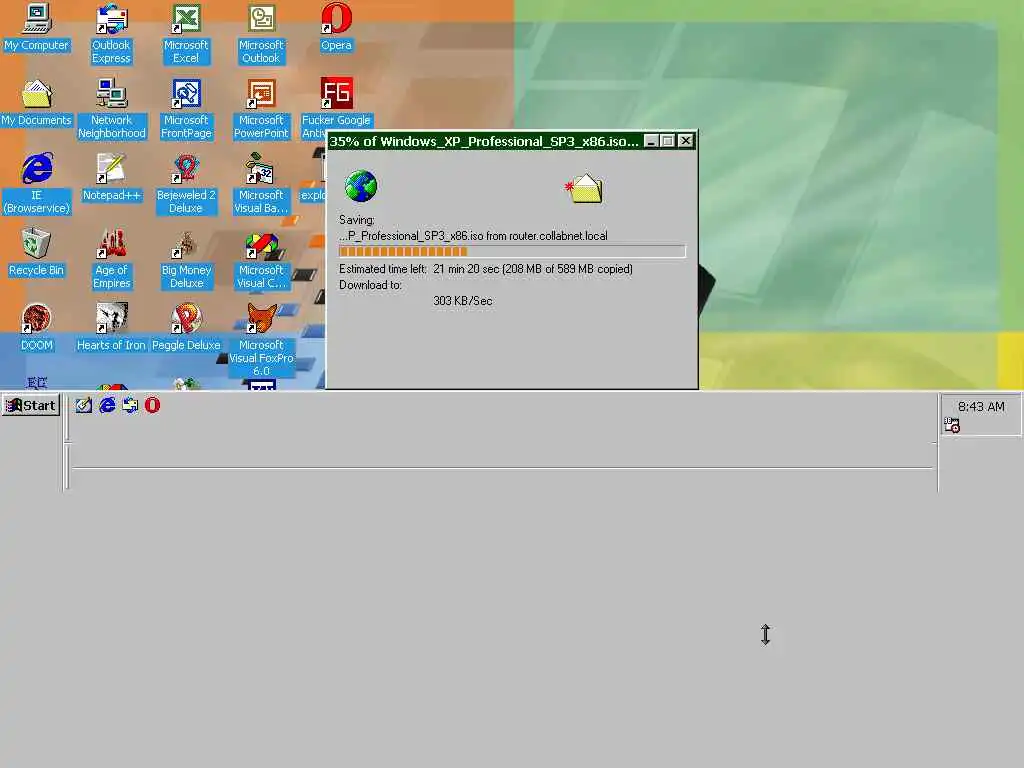Image resolution: width=1024 pixels, height=768 pixels.
Task: Click the spinning globe icon in download dialog
Action: point(361,186)
